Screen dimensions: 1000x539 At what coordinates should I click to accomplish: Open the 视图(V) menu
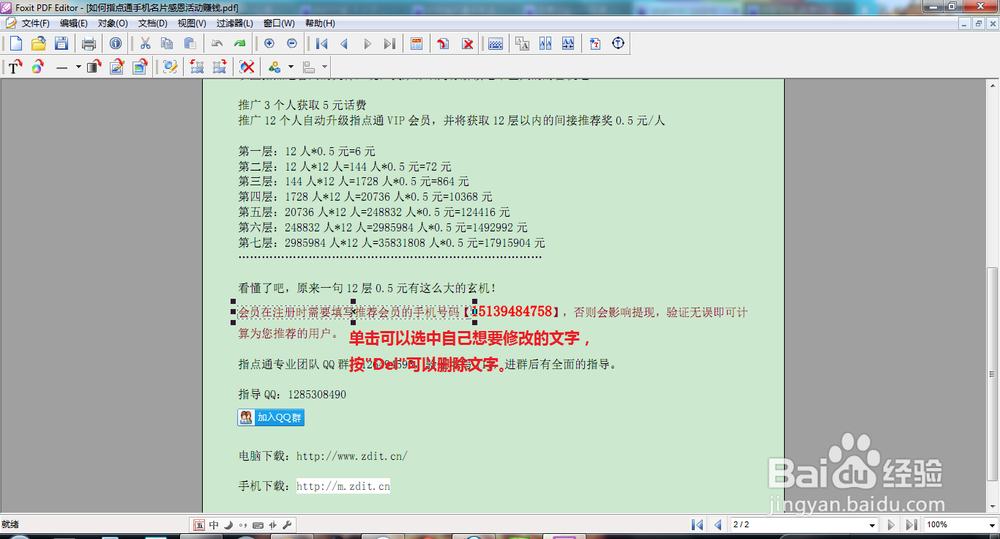click(x=191, y=23)
